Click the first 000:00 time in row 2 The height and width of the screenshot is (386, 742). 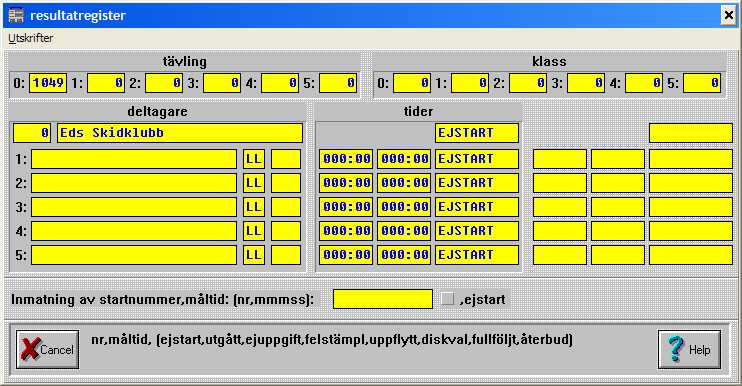pos(346,183)
